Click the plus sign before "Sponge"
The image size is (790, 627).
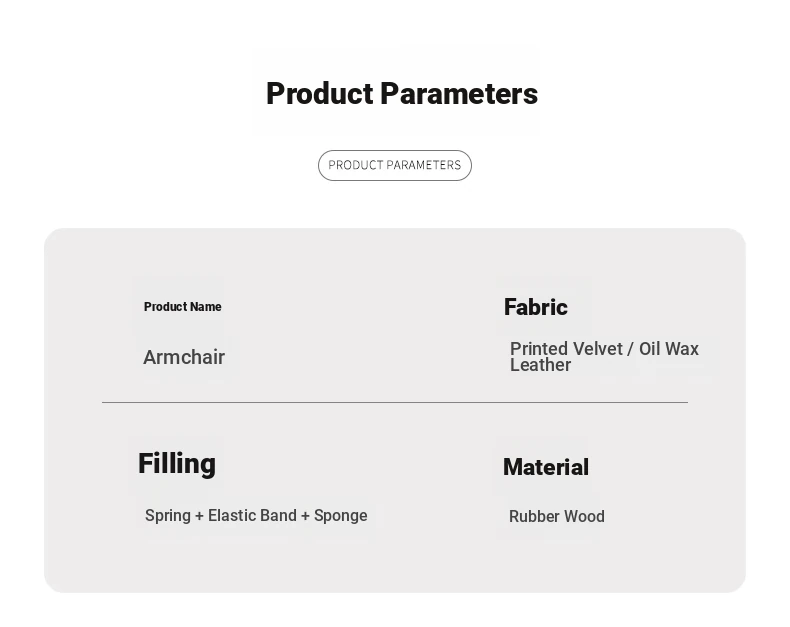[305, 516]
